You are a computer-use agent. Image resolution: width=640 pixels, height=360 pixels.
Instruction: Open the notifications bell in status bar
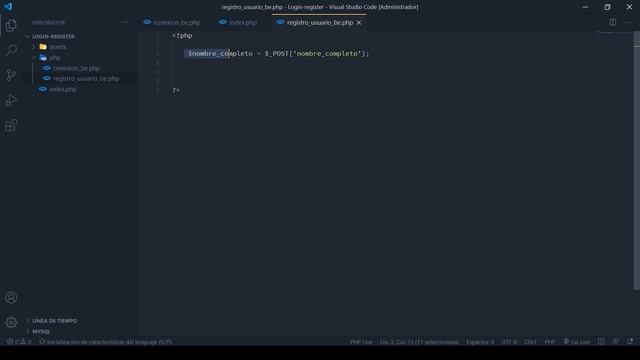point(630,342)
